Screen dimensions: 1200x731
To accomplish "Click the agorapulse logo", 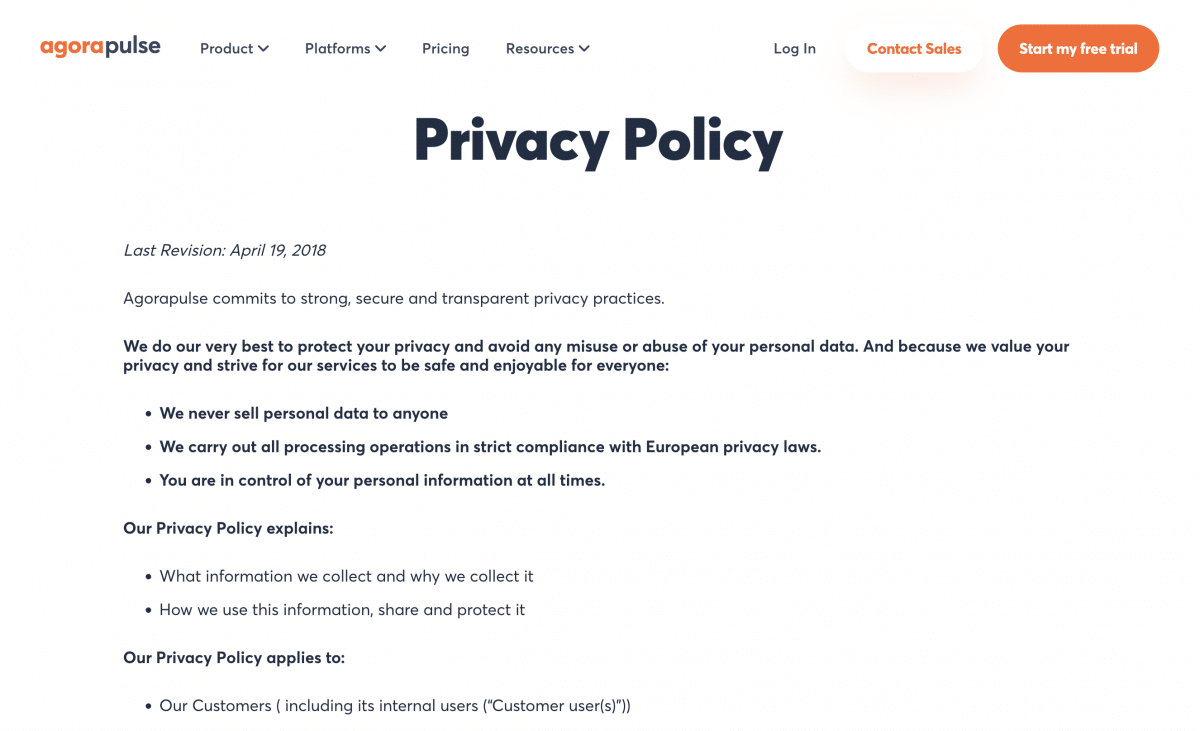I will click(100, 45).
